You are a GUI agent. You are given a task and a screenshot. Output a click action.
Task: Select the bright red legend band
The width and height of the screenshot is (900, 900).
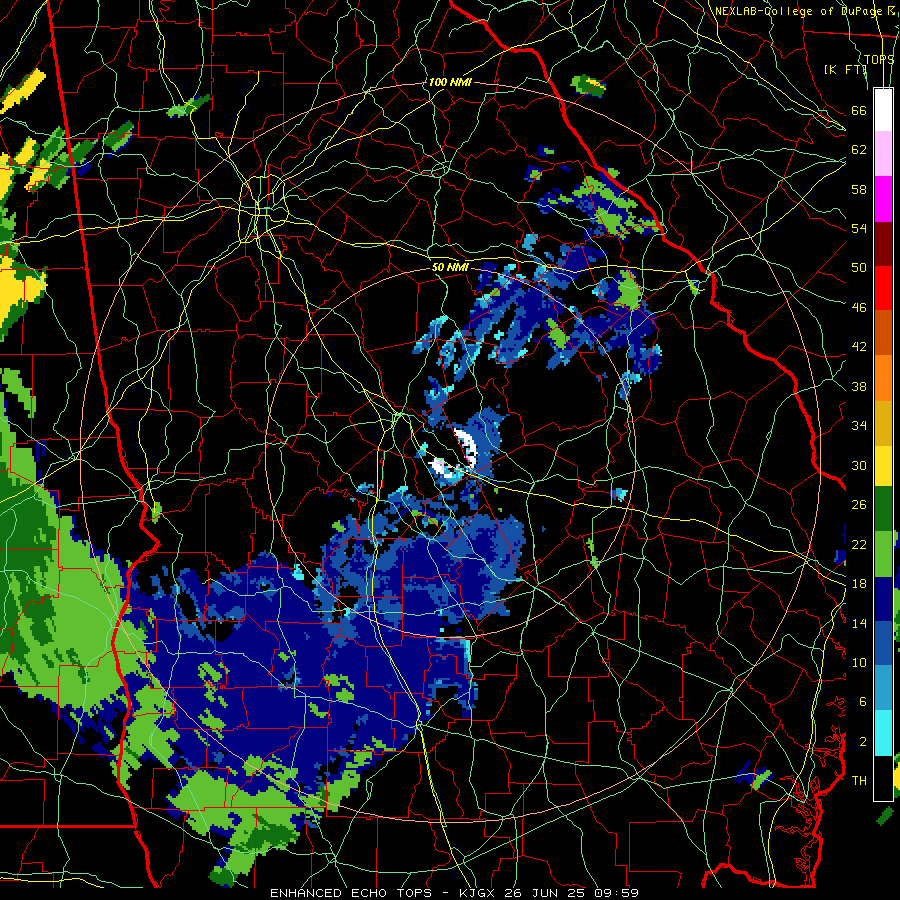pyautogui.click(x=883, y=288)
